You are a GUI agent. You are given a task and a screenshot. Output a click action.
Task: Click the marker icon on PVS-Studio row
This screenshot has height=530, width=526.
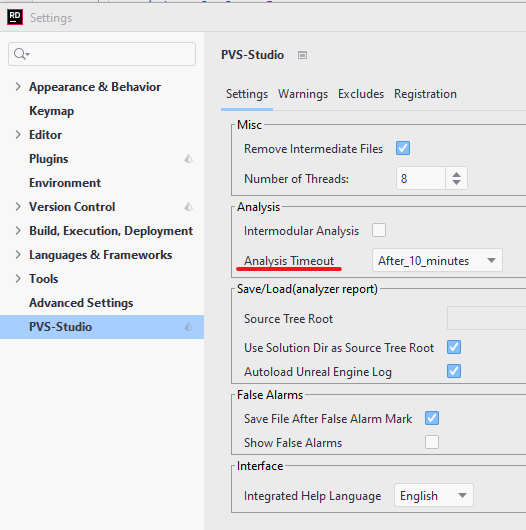[189, 327]
